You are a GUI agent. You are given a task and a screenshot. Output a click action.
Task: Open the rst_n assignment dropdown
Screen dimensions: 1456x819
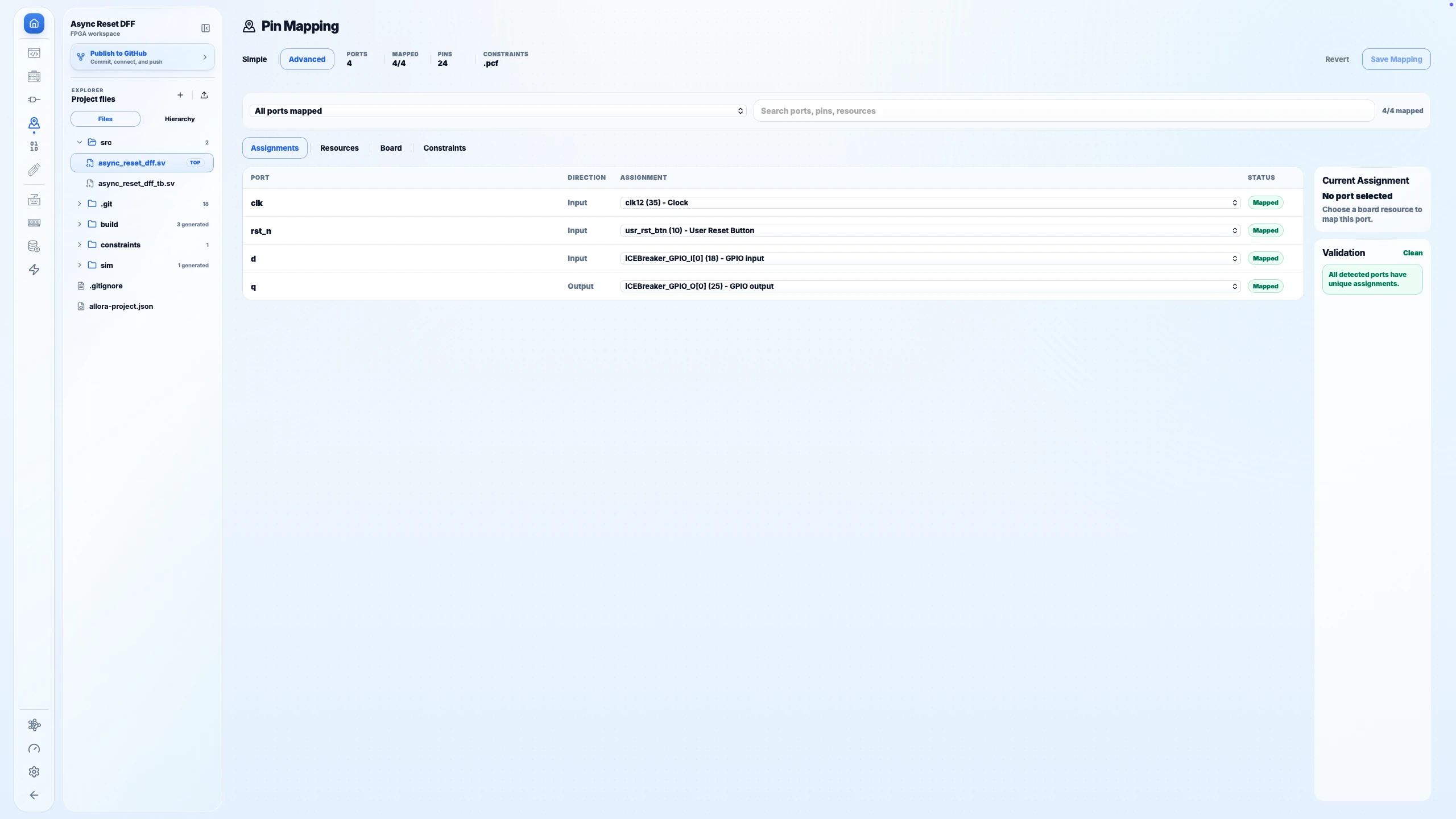[x=930, y=230]
